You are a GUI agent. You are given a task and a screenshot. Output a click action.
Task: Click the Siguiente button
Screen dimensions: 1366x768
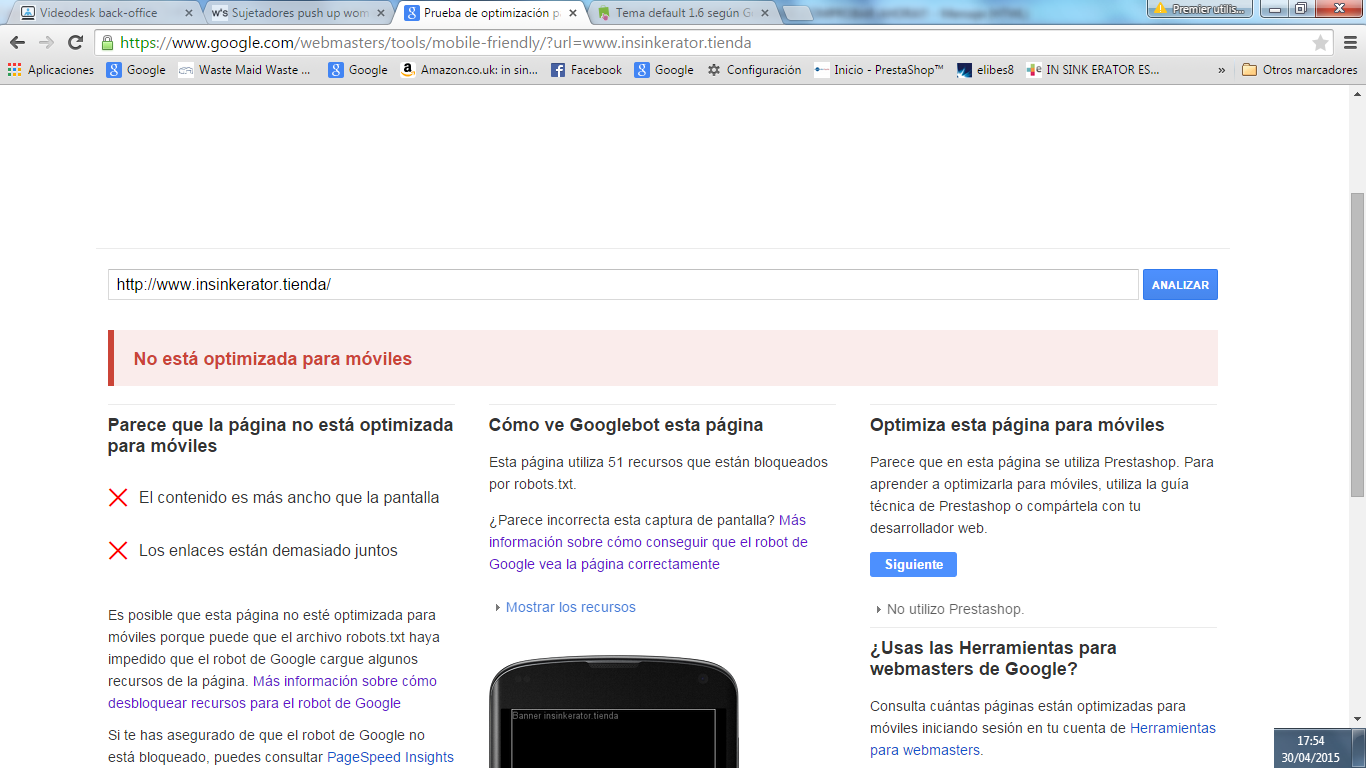click(913, 565)
